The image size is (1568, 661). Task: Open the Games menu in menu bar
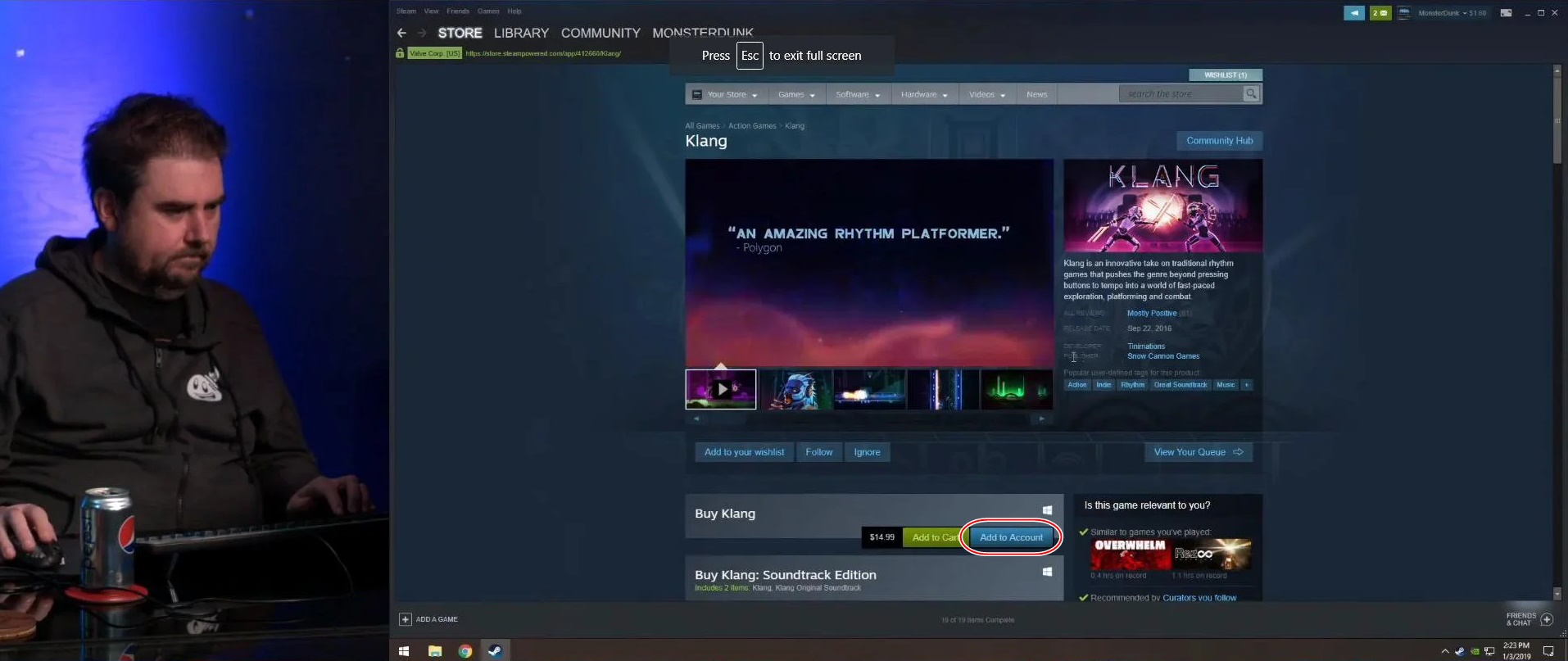point(488,11)
